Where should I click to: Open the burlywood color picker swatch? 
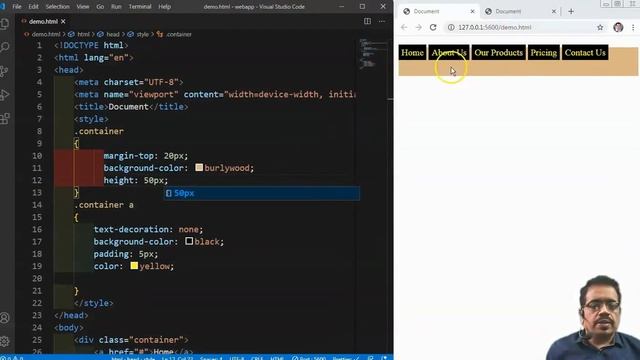click(199, 168)
